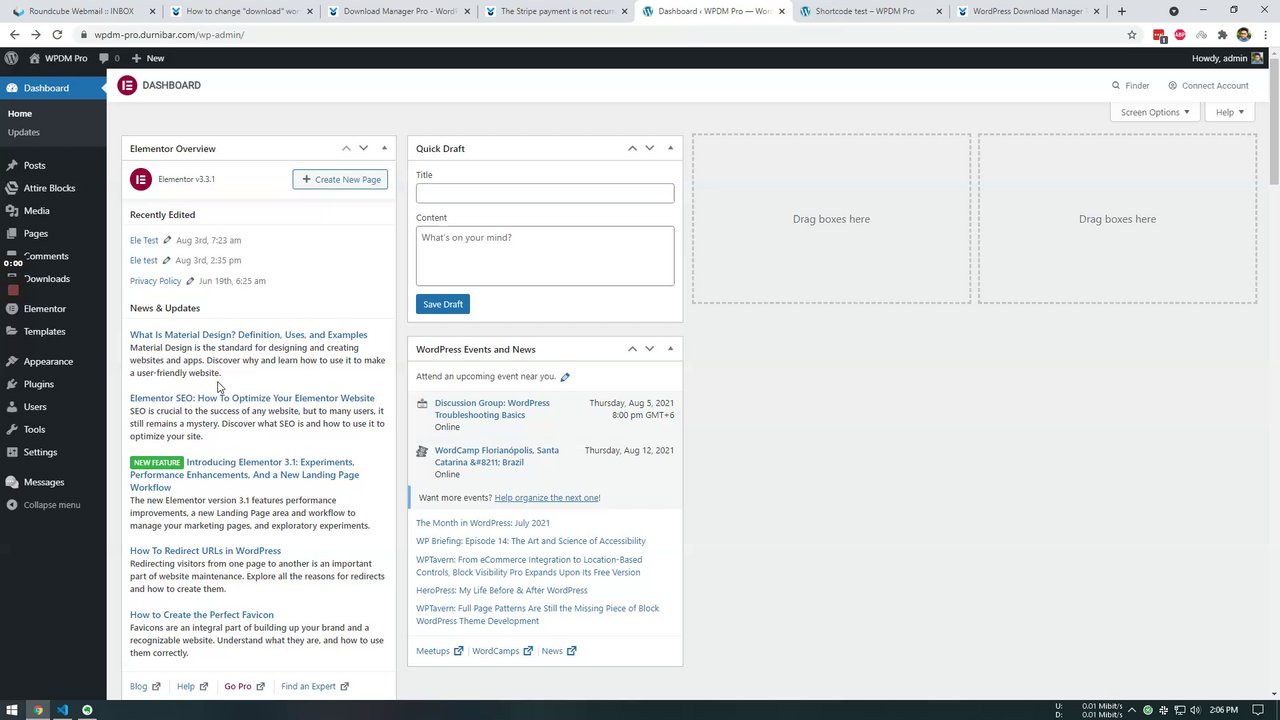
Task: Toggle Quick Draft panel collapse
Action: pos(670,148)
